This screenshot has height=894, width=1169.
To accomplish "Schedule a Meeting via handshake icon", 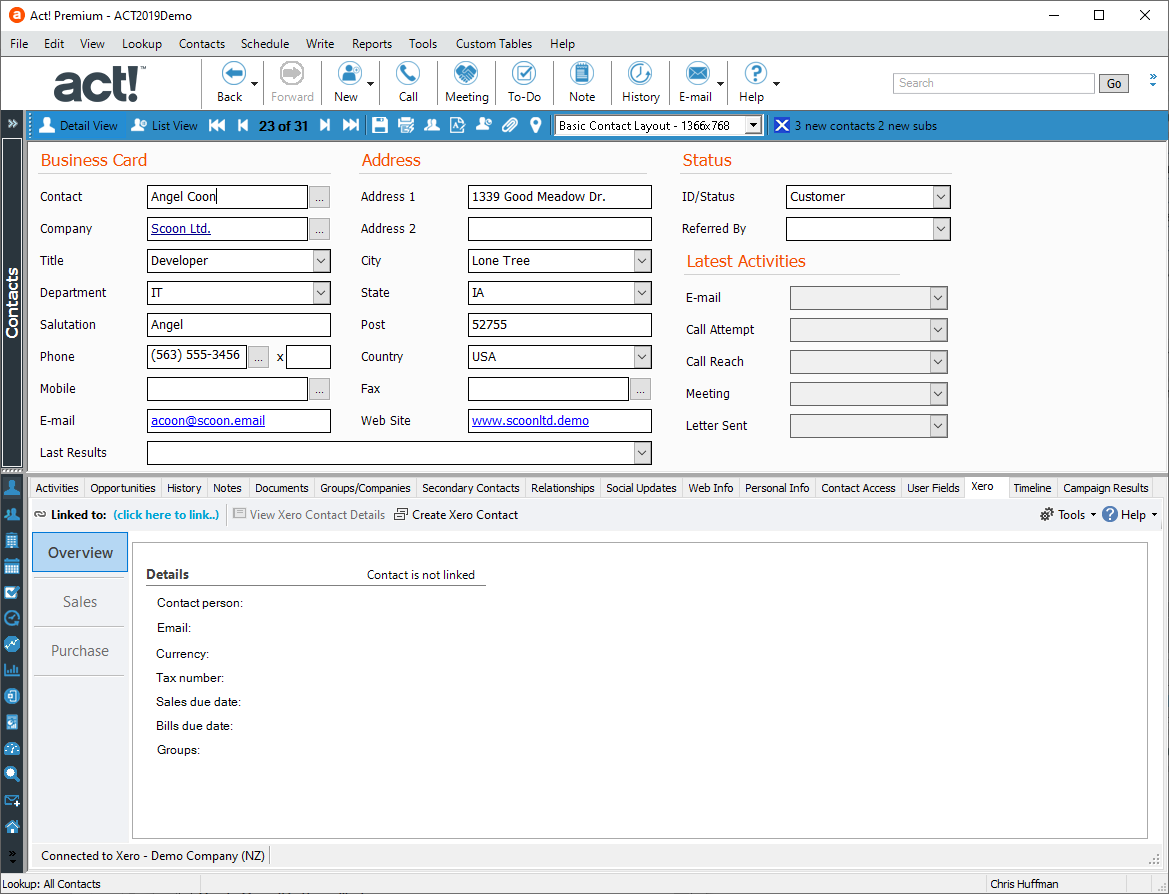I will tap(466, 82).
